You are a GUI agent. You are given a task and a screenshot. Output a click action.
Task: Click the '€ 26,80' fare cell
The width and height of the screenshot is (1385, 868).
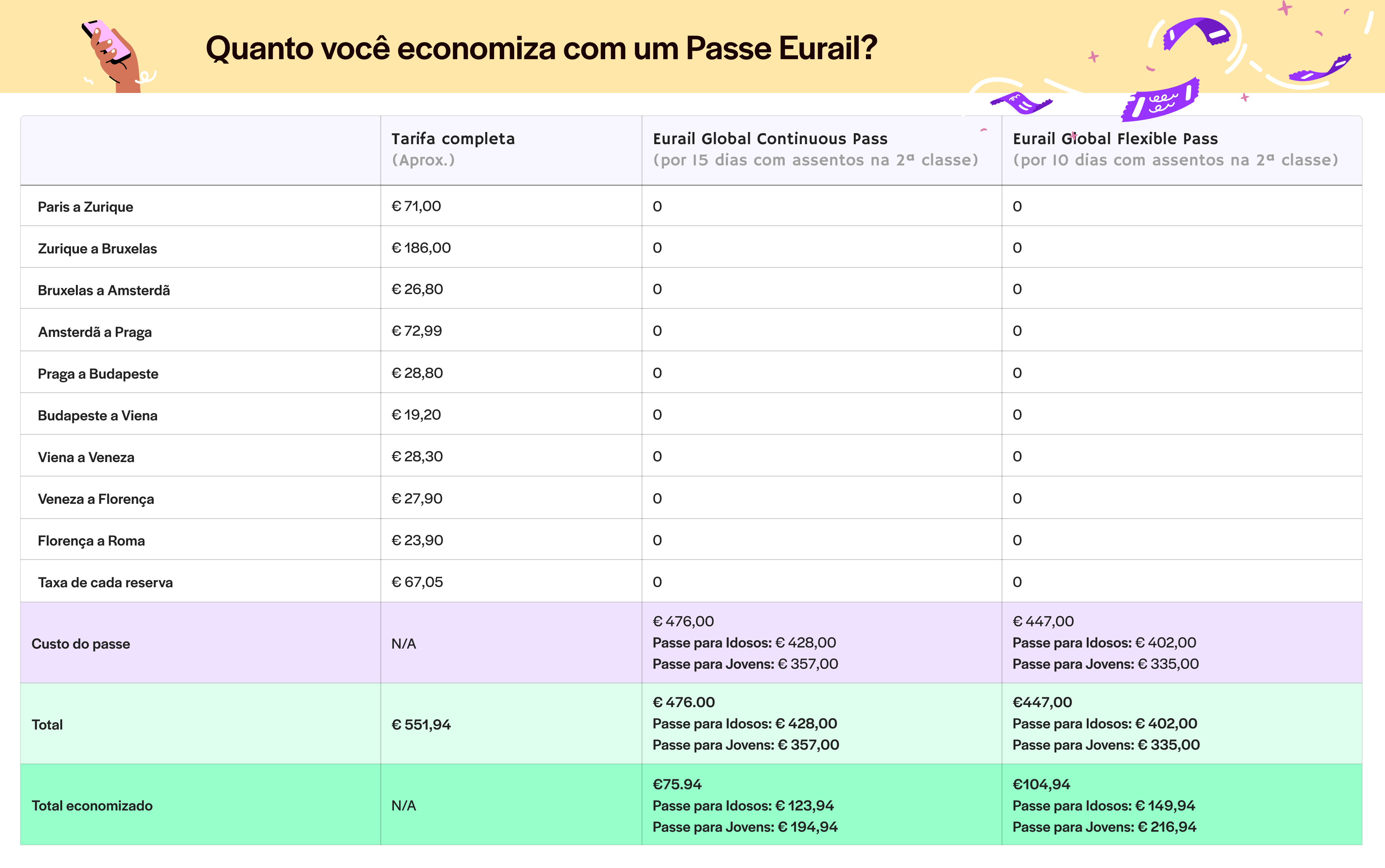[x=417, y=289]
